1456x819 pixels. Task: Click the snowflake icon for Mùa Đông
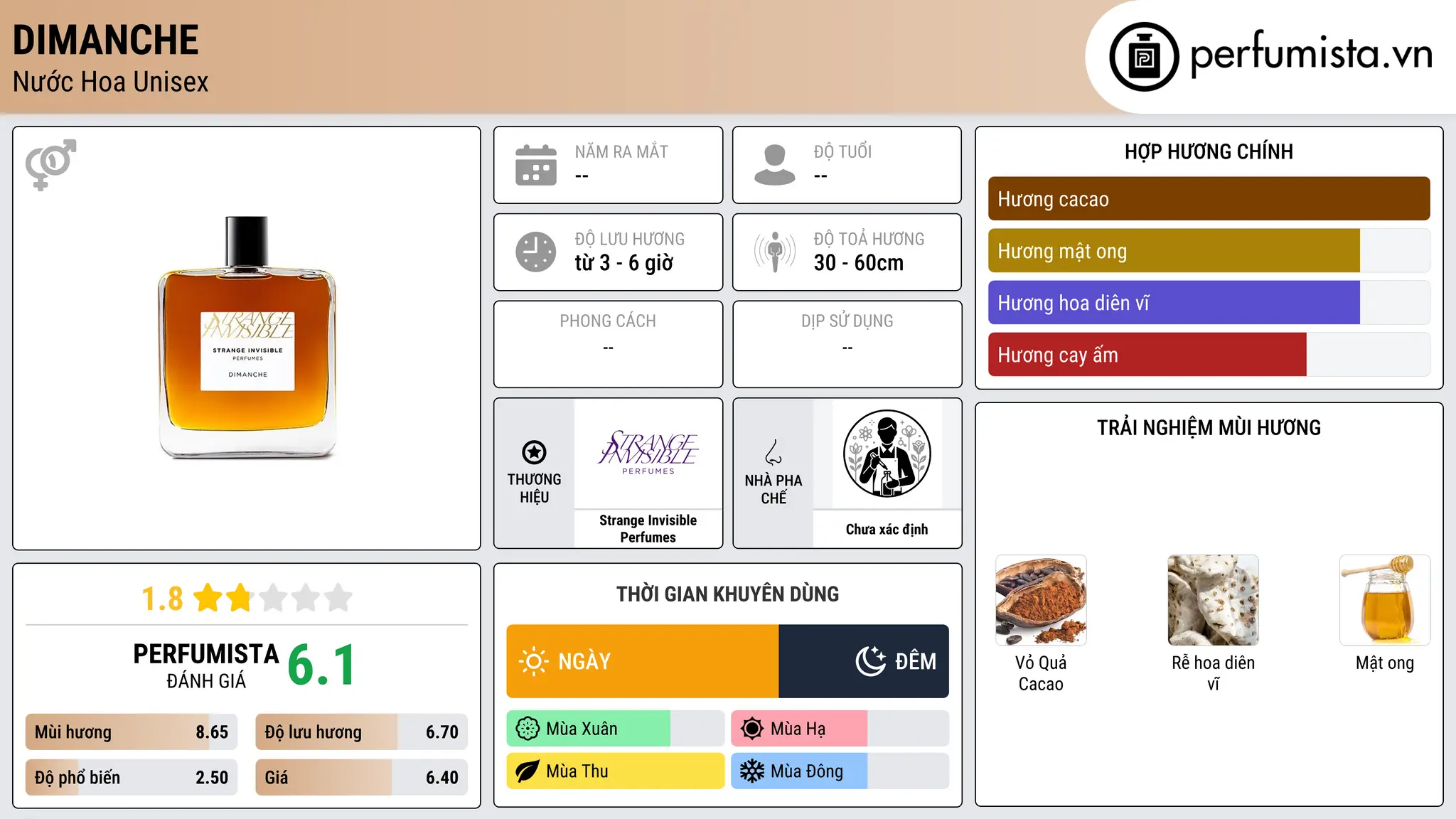[x=752, y=771]
